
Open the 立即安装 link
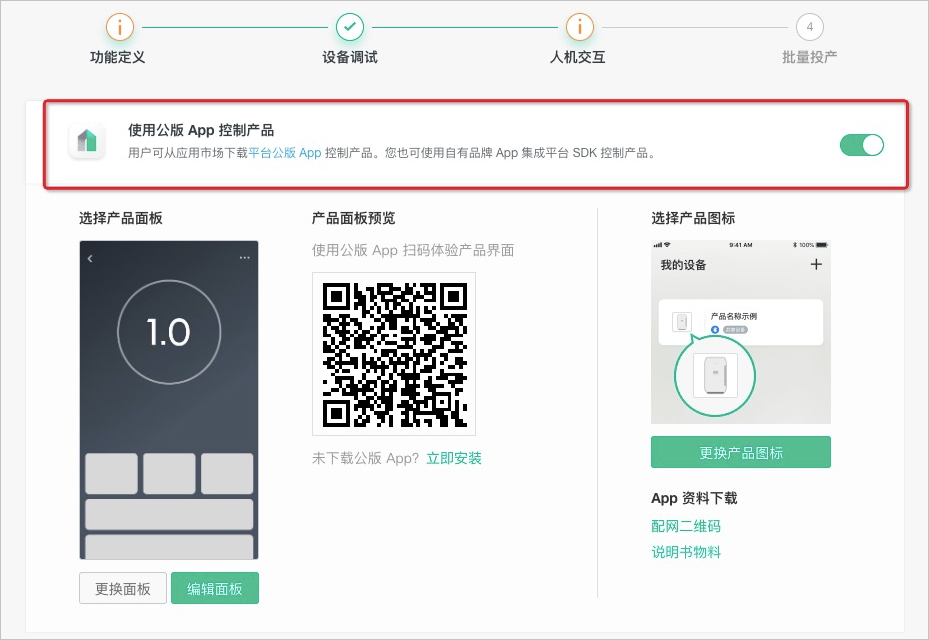point(454,458)
